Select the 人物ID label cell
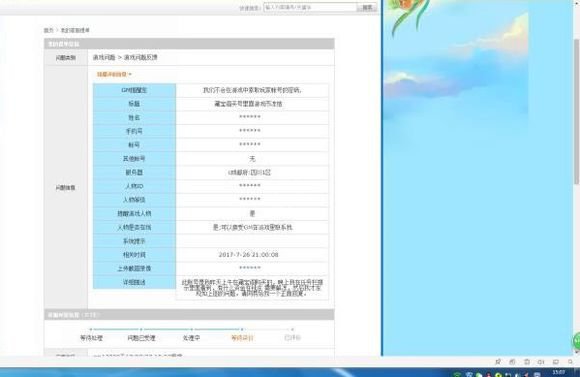Screen dimensions: 580x377 tap(134, 186)
